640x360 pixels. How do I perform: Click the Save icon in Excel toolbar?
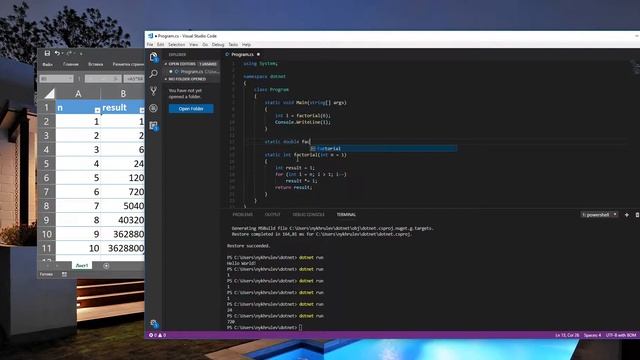click(47, 53)
